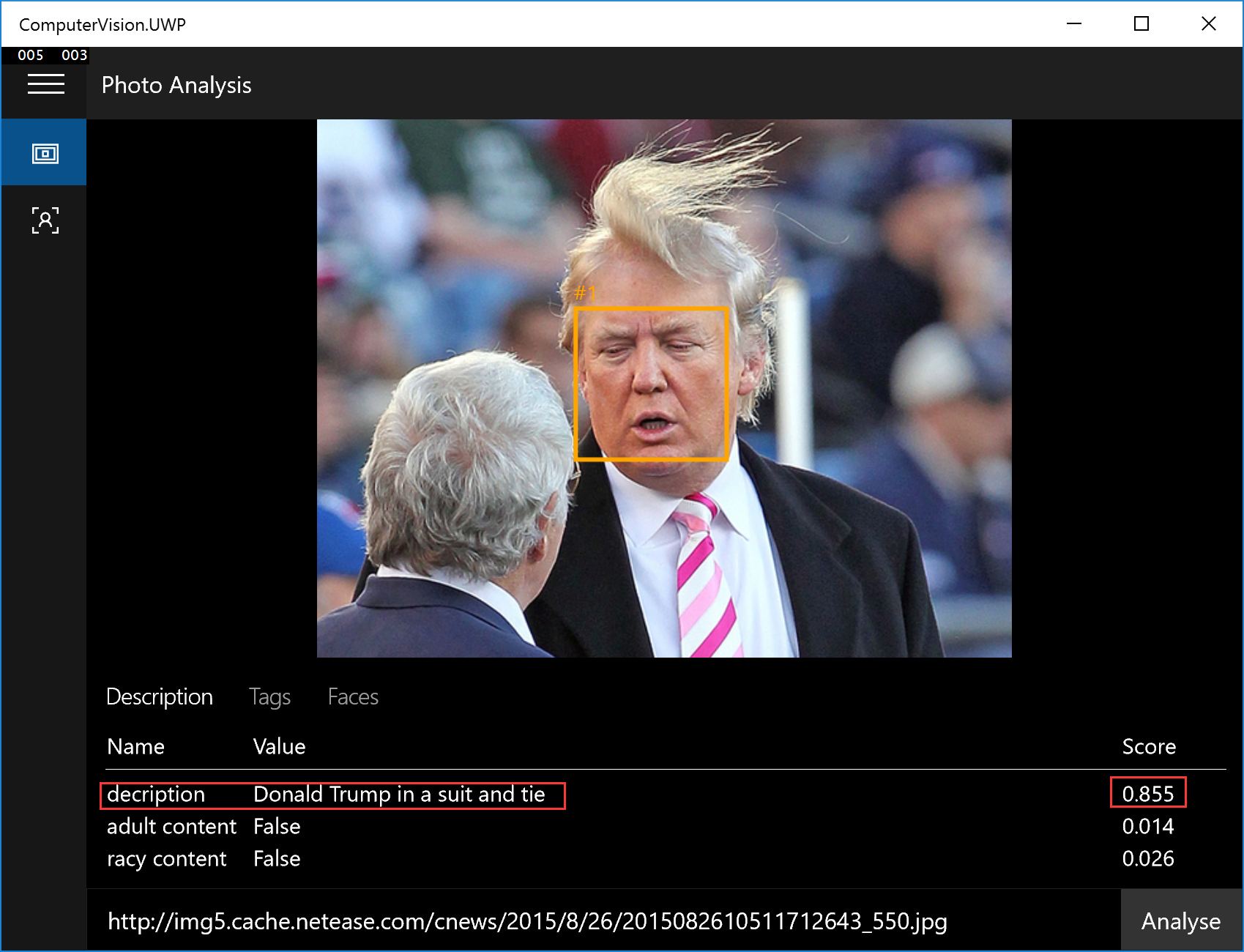Click the Value column header
This screenshot has width=1244, height=952.
point(279,746)
